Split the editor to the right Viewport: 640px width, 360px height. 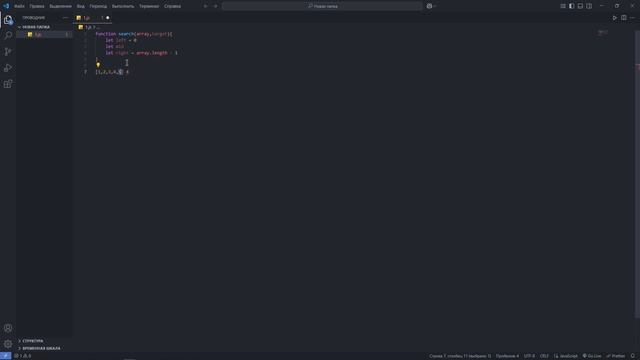(624, 18)
